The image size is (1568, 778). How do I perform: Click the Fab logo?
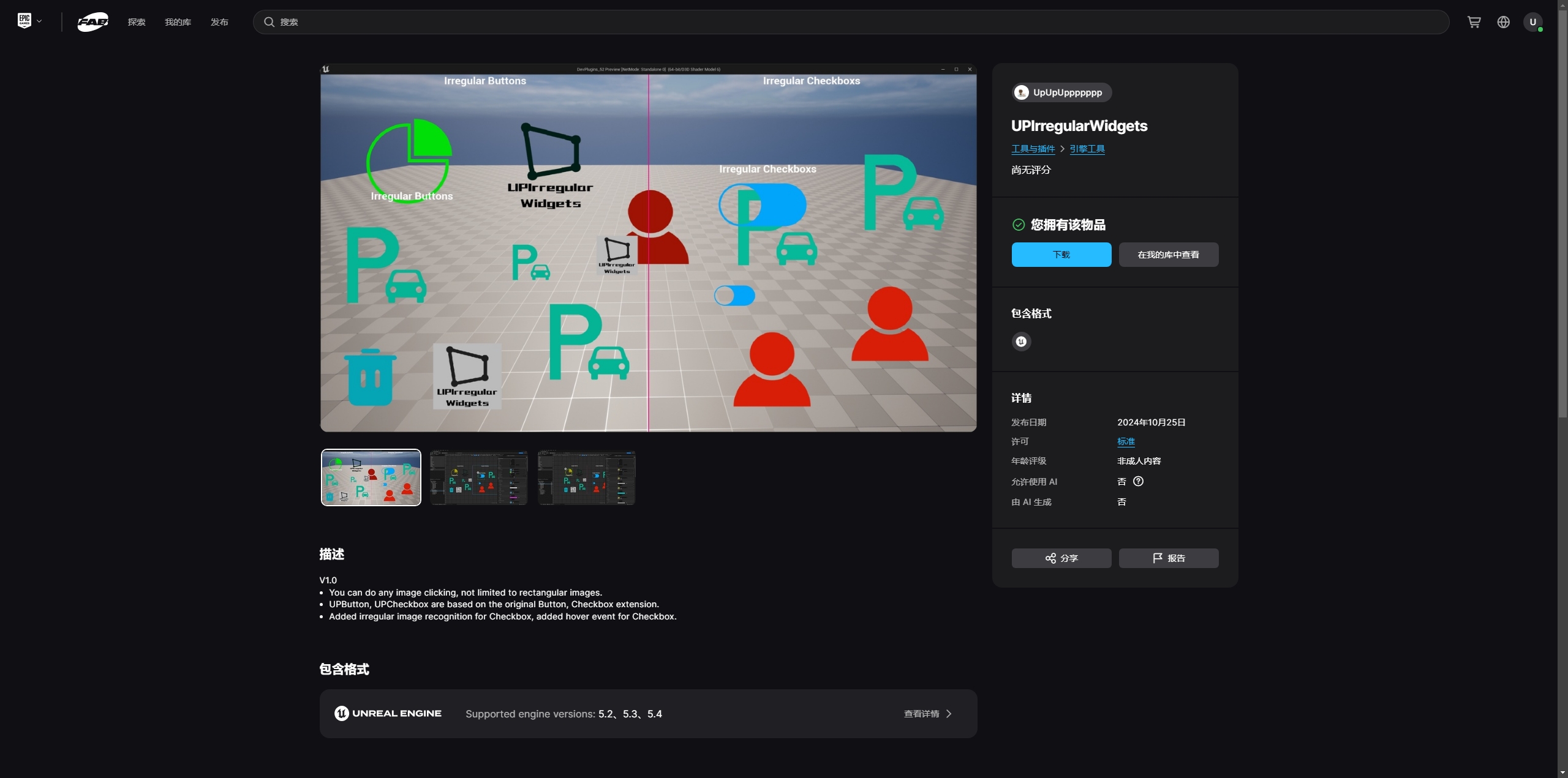92,22
